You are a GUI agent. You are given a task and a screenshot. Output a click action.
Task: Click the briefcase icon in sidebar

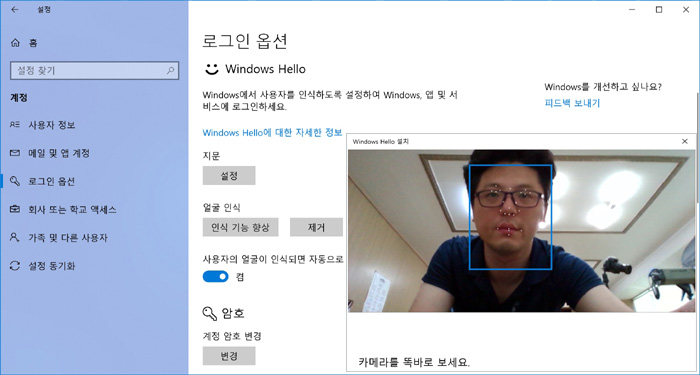(15, 209)
